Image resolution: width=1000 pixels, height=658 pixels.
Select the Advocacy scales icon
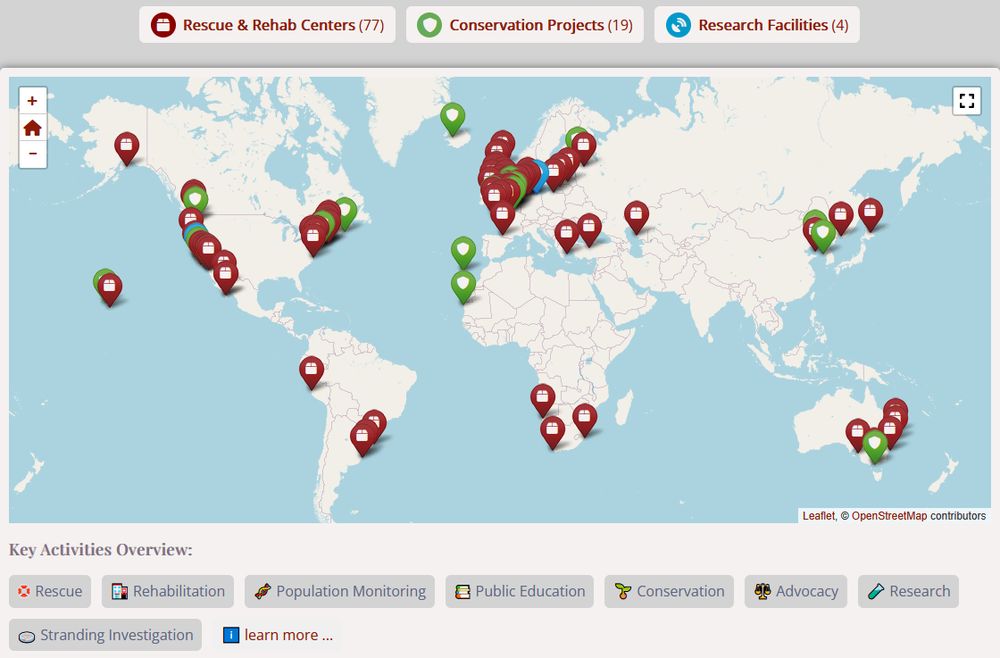point(763,591)
